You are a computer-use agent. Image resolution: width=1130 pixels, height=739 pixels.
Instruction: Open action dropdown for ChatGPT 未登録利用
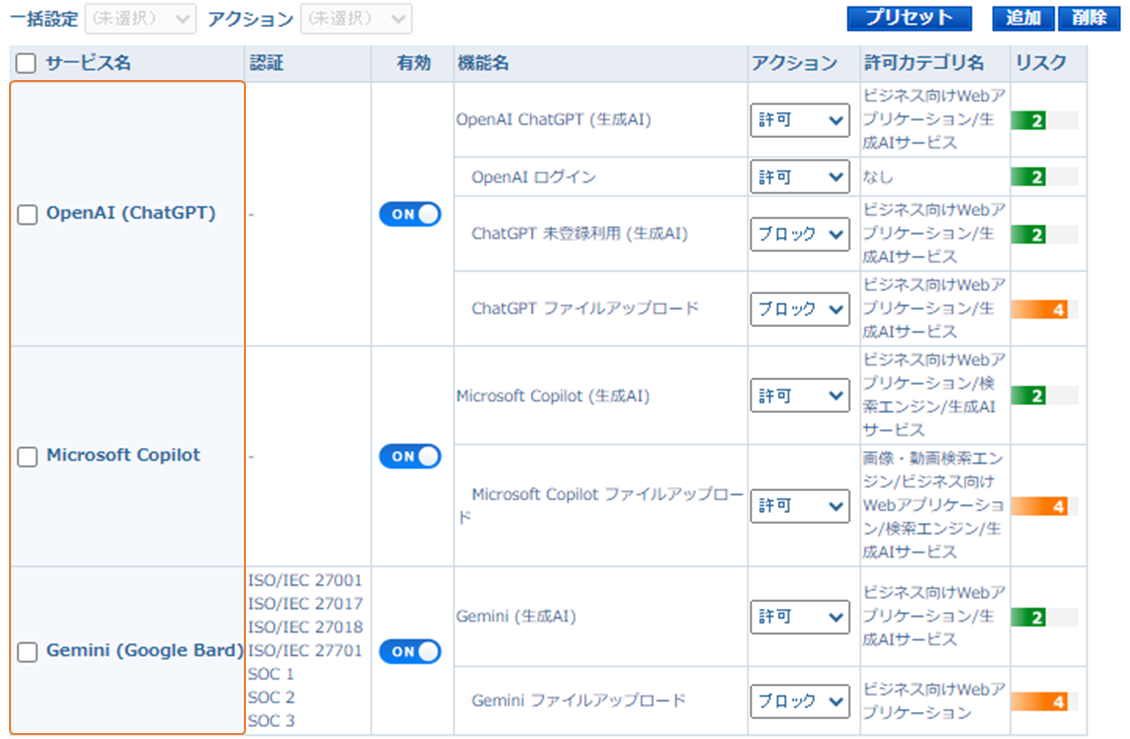[799, 234]
